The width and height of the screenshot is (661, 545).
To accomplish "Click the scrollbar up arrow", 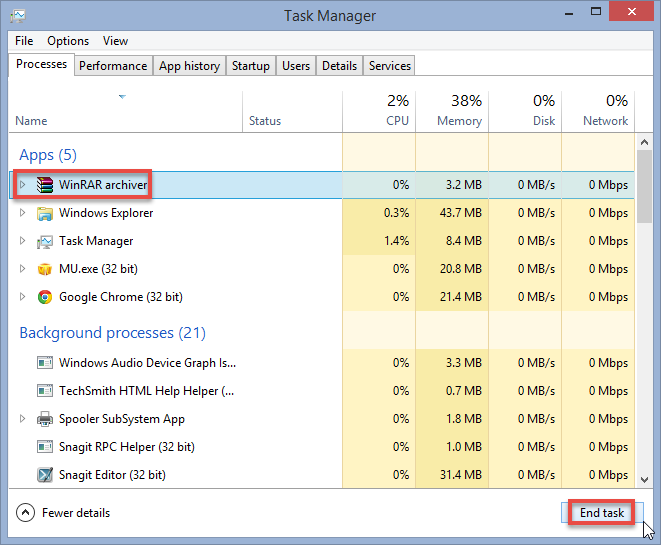I will click(x=644, y=142).
